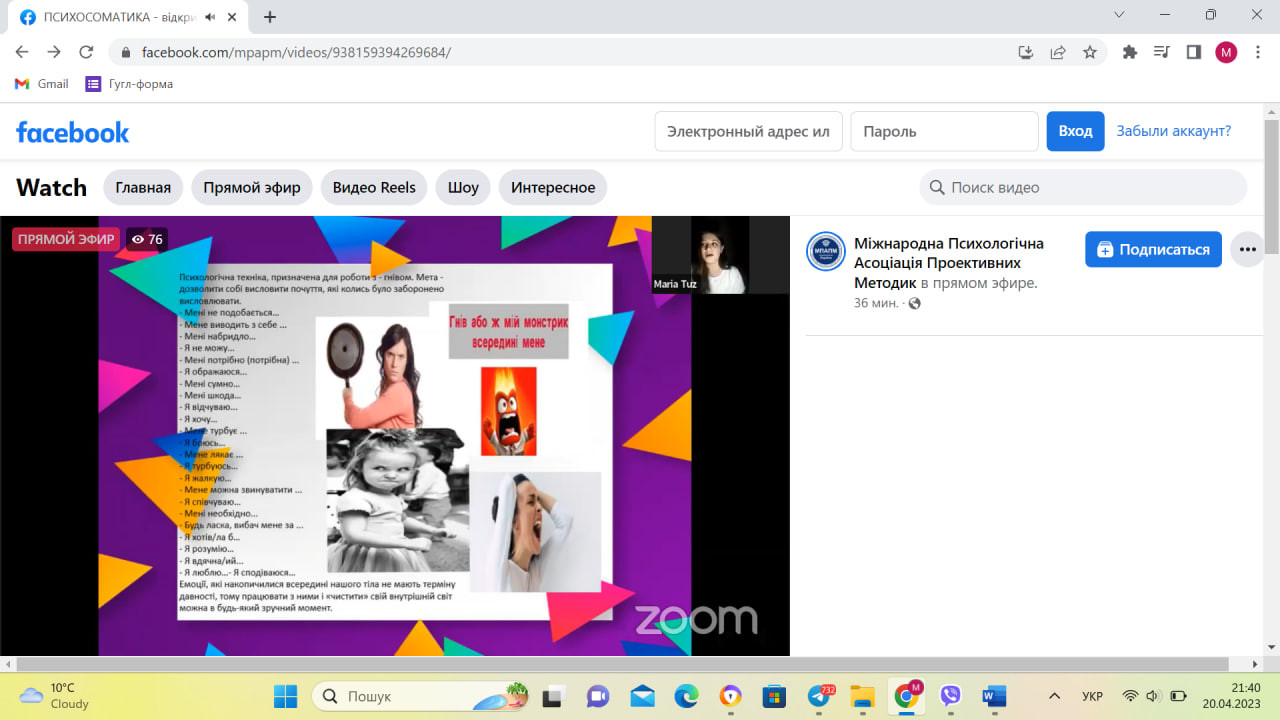Open the Chrome tab search chevron

pos(1121,15)
